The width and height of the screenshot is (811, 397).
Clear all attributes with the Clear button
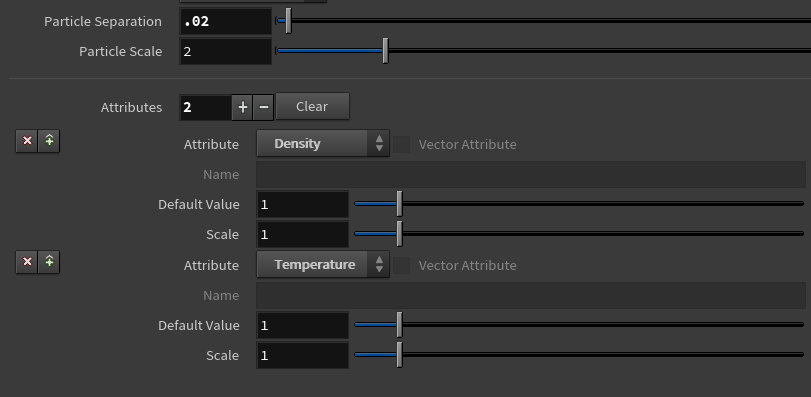312,106
